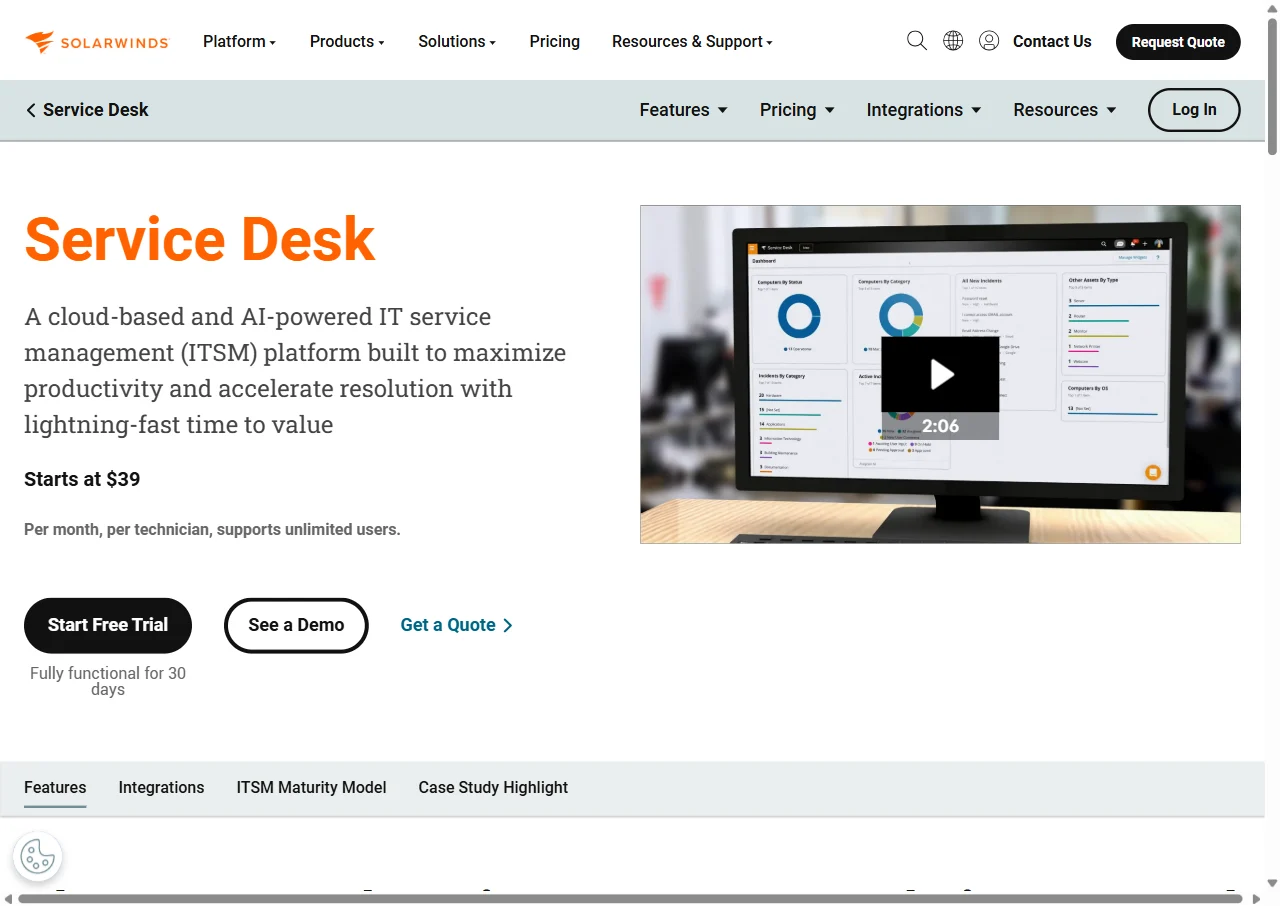Click "Fully functional for 30 days" text
Viewport: 1280px width, 906px height.
click(x=108, y=681)
